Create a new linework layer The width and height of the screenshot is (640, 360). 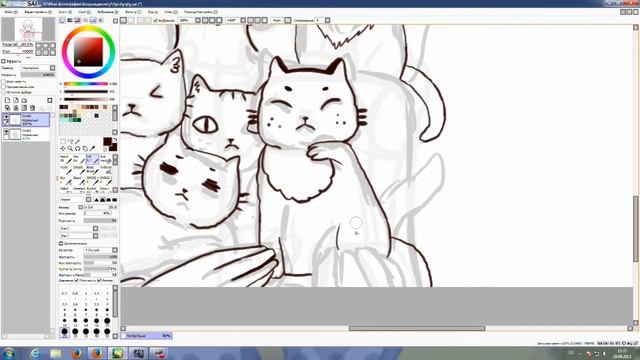[16, 100]
